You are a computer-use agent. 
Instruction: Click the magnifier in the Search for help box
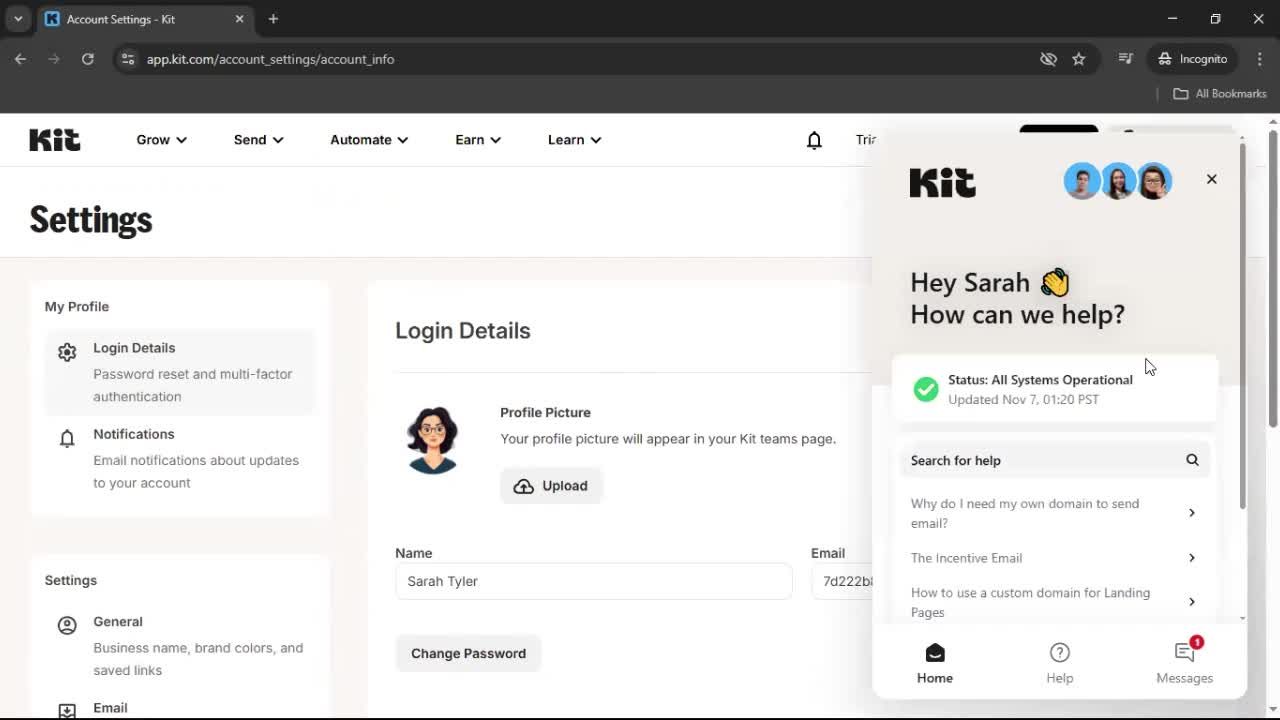coord(1192,460)
